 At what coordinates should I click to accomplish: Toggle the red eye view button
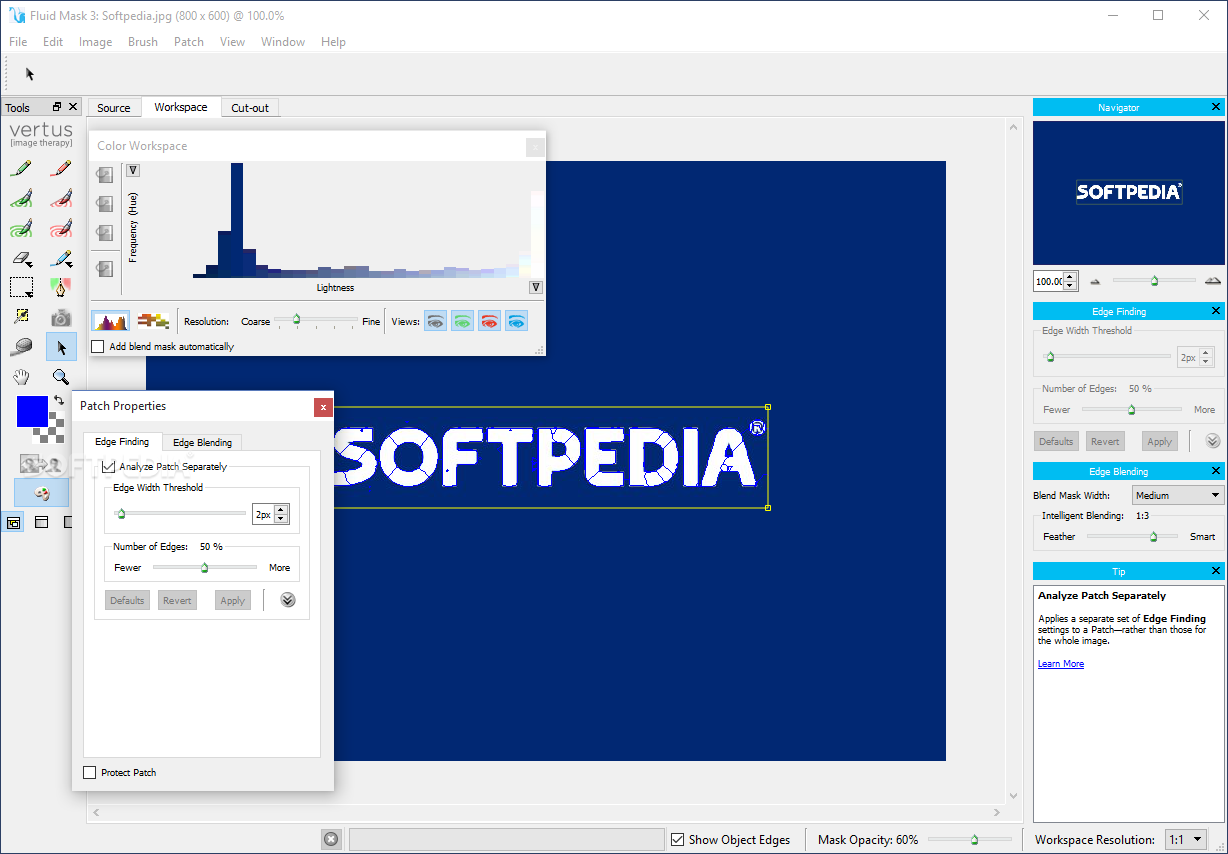489,321
